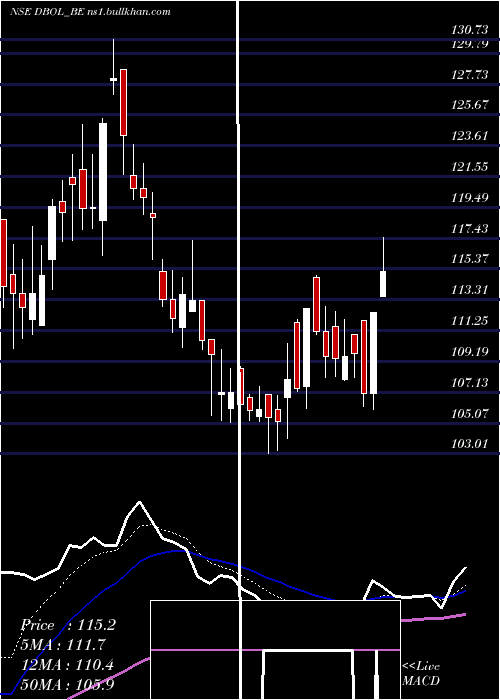Click the 109.19 price axis label
The image size is (500, 700).
(470, 352)
